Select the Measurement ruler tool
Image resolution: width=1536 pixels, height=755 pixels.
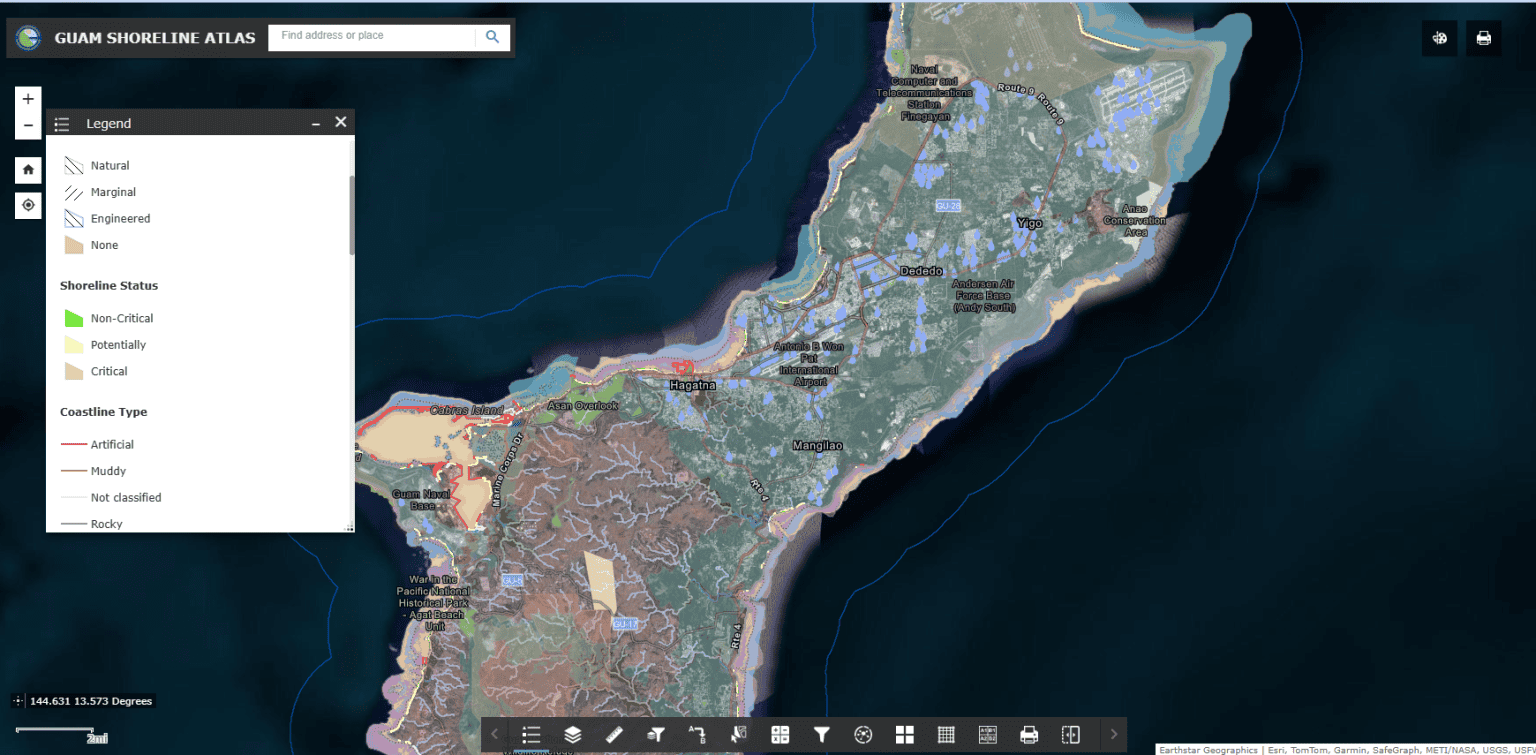click(x=614, y=735)
